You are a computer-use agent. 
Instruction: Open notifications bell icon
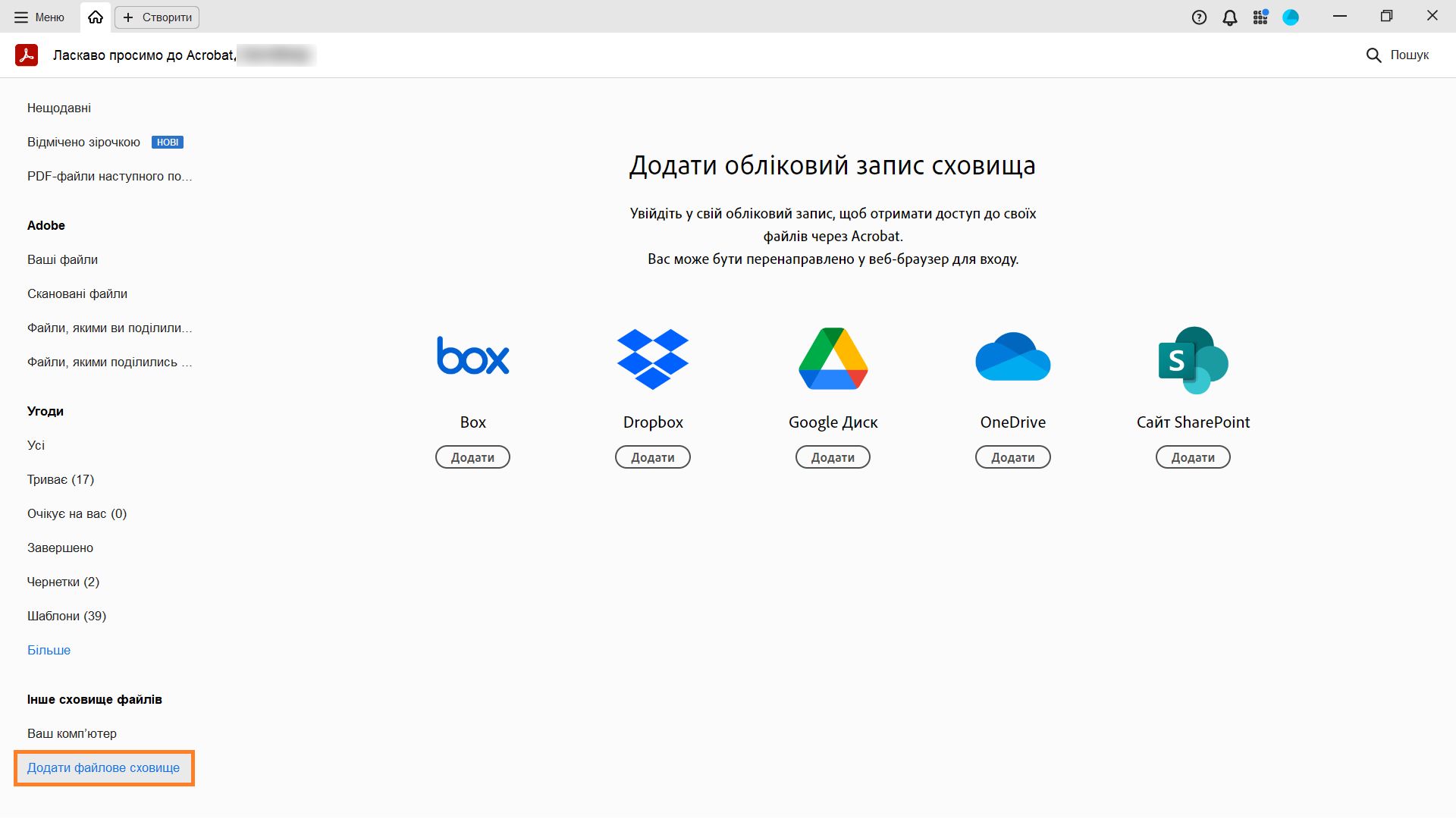pyautogui.click(x=1230, y=17)
